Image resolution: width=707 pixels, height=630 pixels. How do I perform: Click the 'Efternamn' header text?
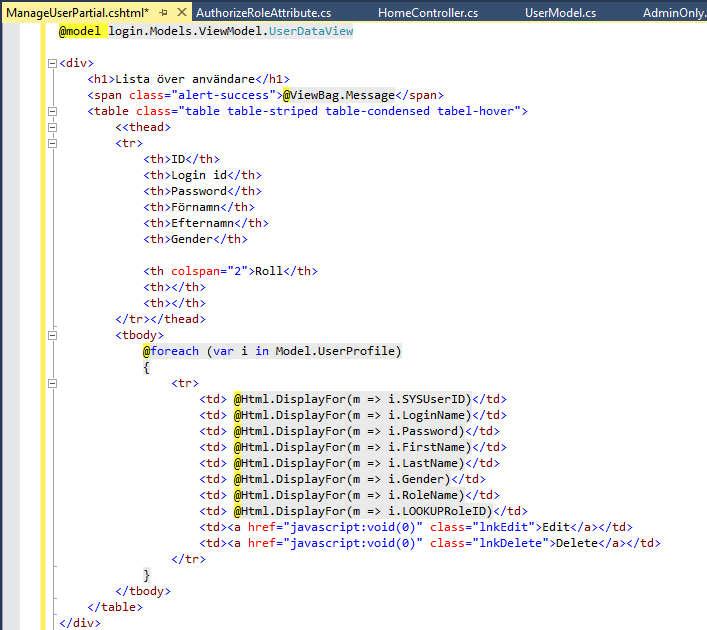click(202, 223)
